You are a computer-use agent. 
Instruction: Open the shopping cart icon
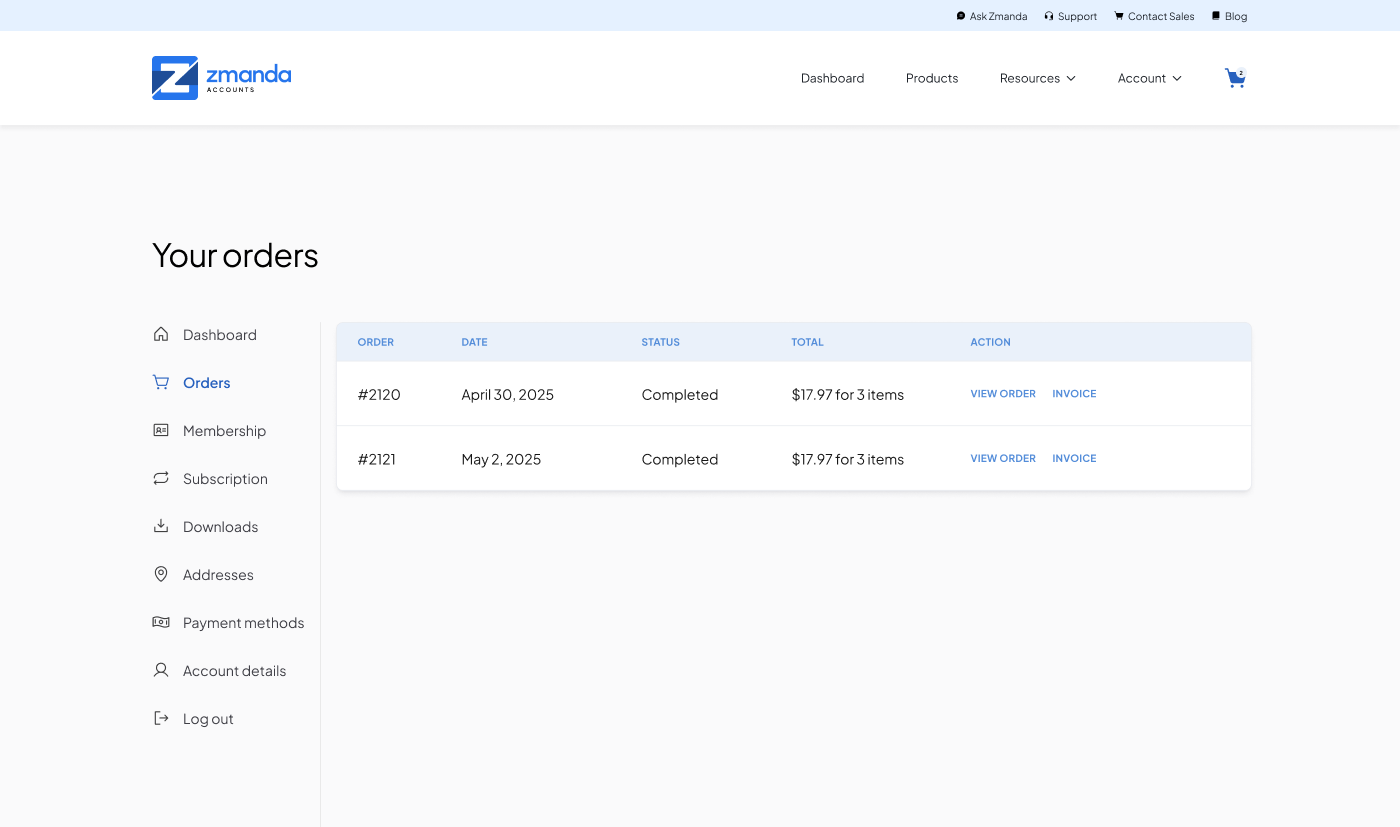tap(1236, 78)
